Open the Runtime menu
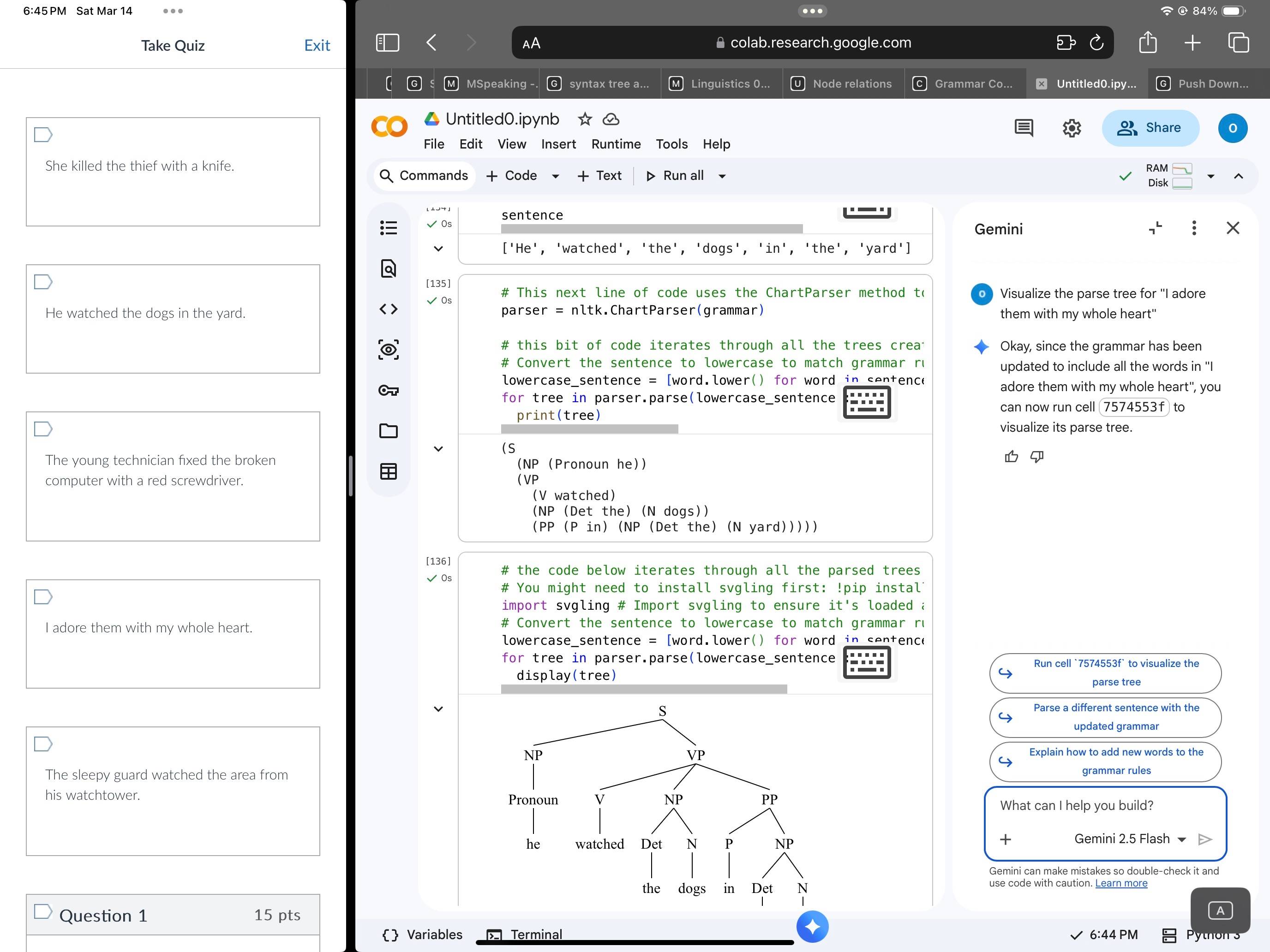This screenshot has height=952, width=1270. coord(616,144)
